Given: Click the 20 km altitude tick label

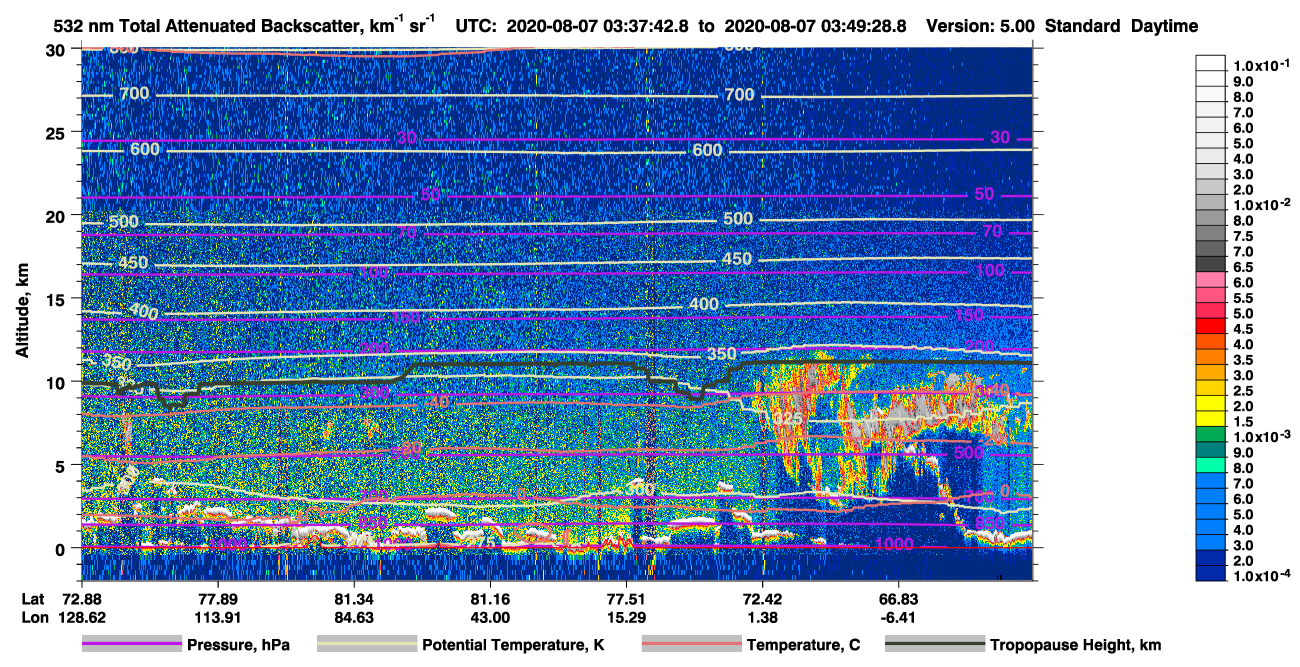Looking at the screenshot, I should point(58,216).
